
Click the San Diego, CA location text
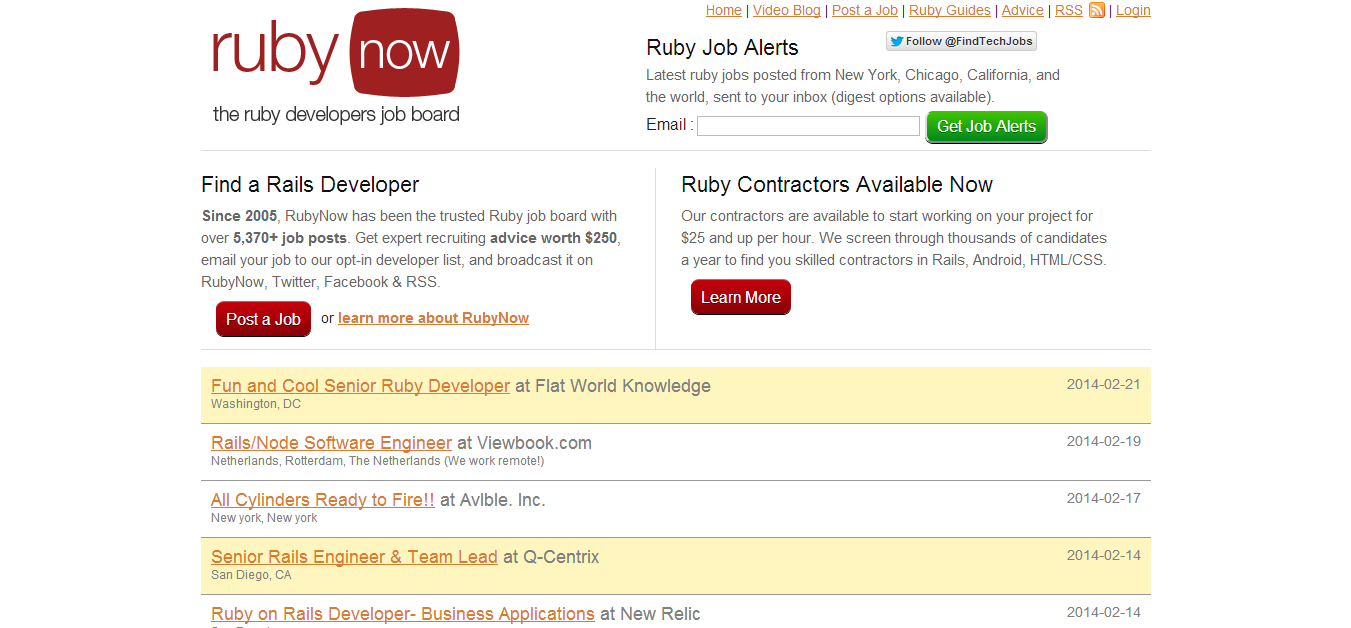(251, 575)
